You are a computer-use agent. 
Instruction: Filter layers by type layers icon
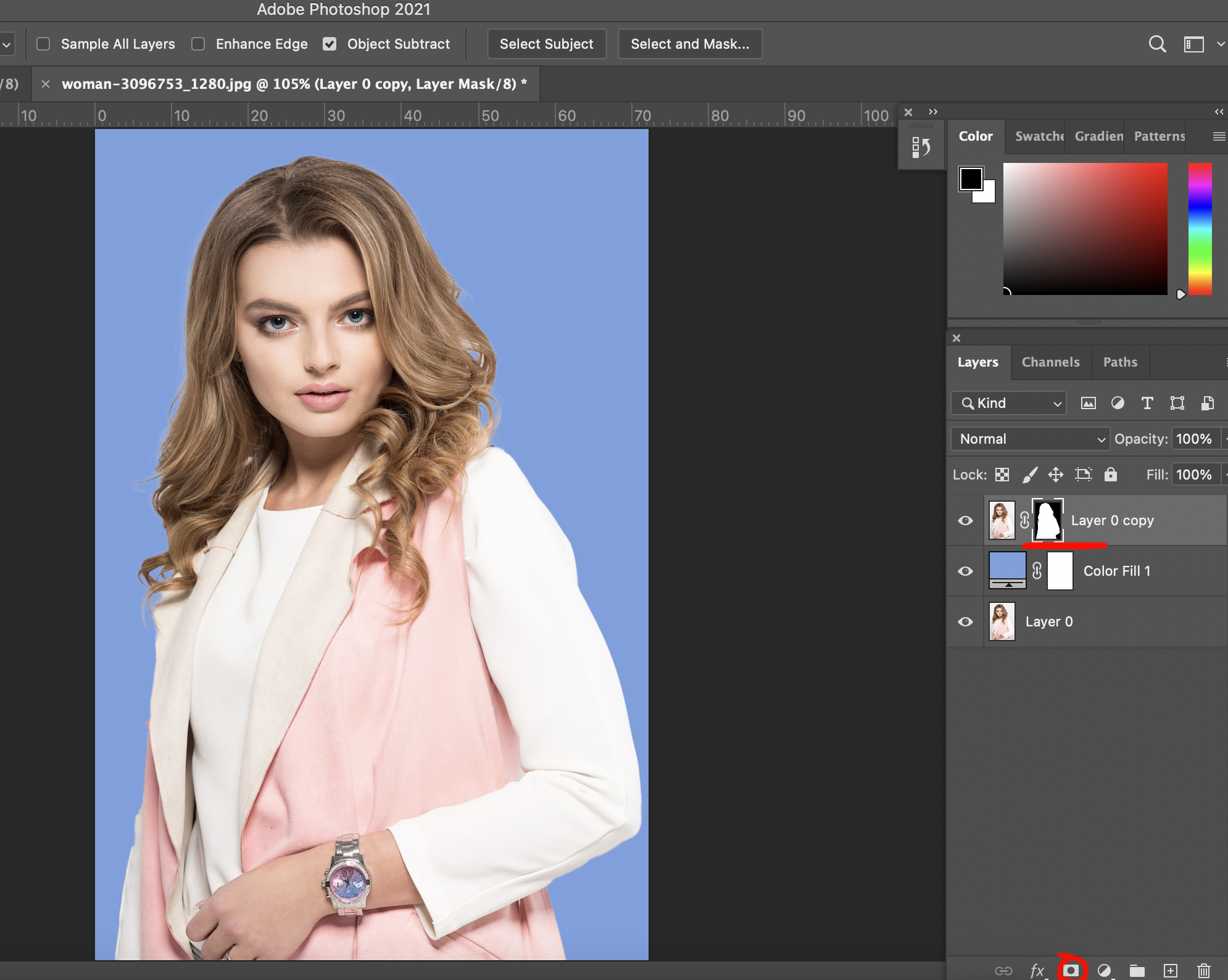[x=1147, y=403]
